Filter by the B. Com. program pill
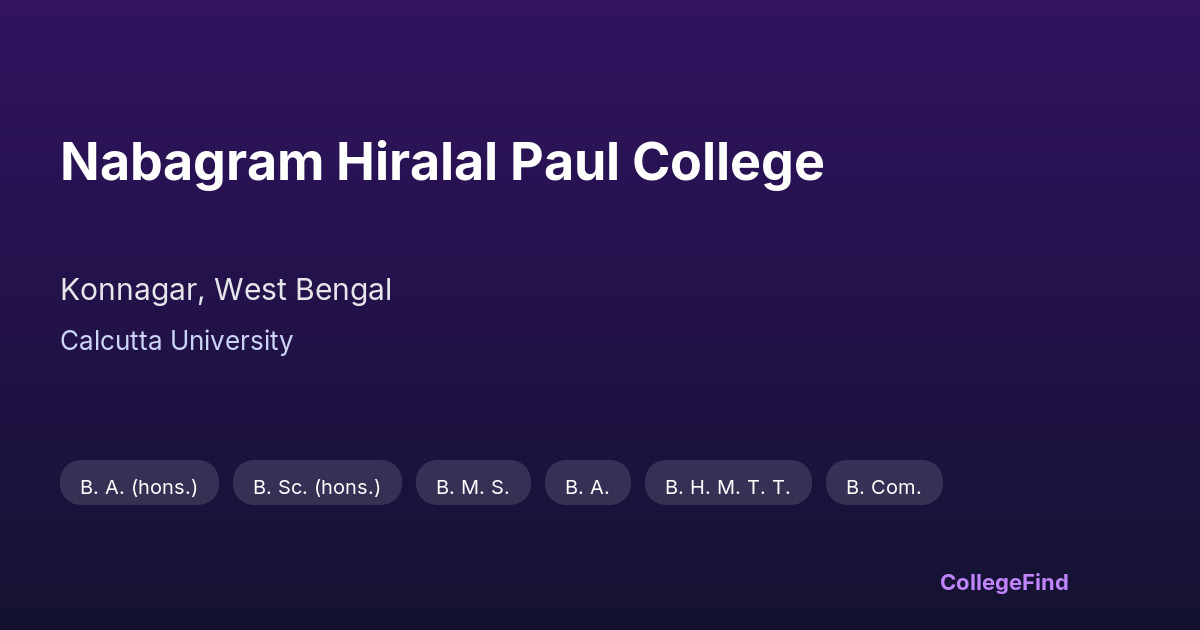1200x630 pixels. point(884,483)
